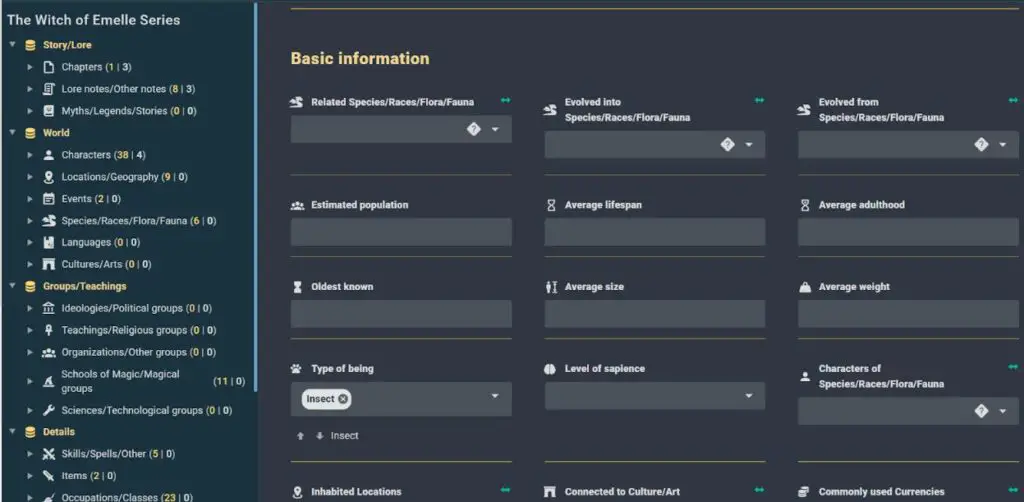
Task: Open the Type of being dropdown
Action: 494,397
